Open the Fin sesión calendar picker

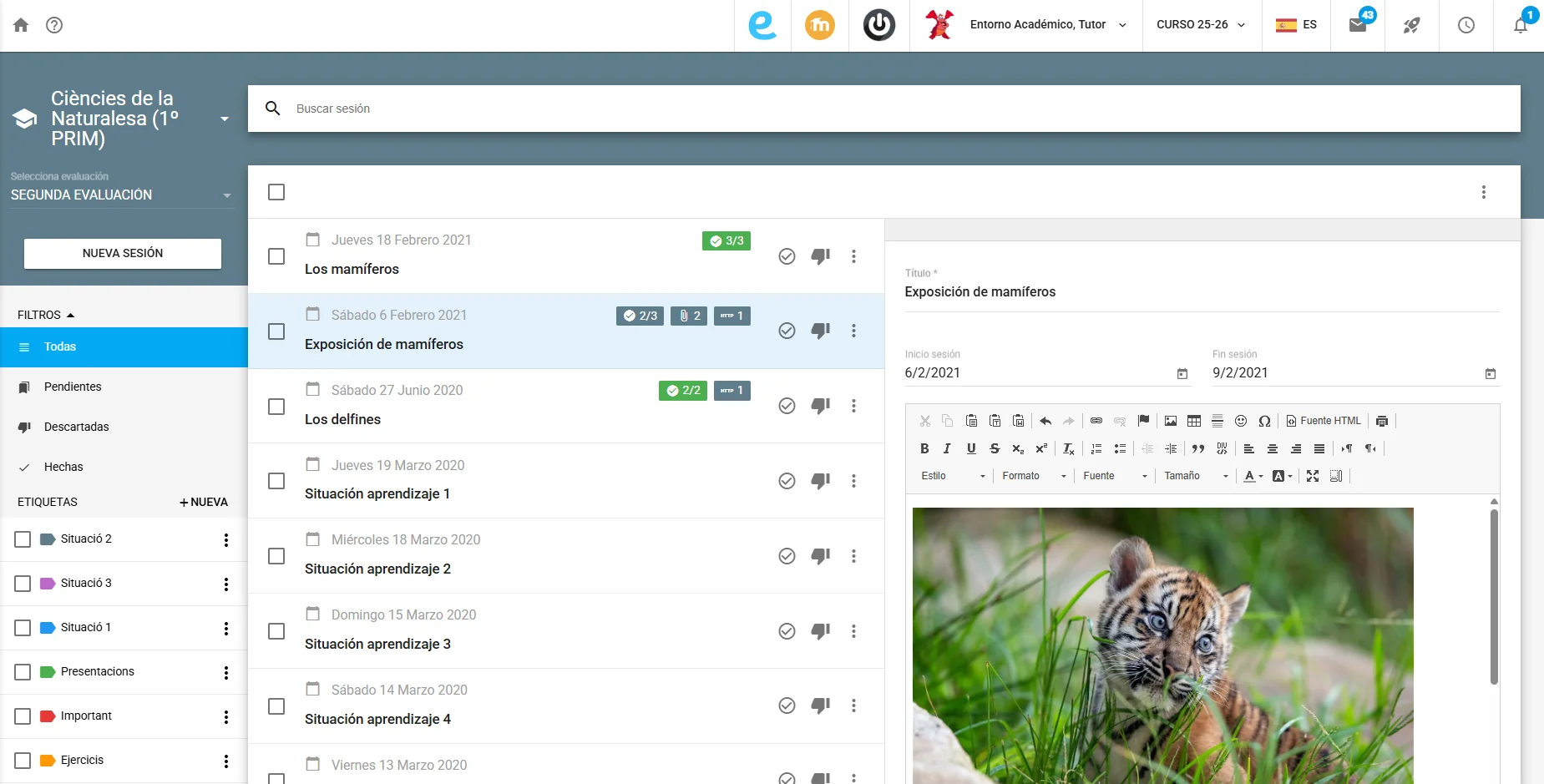(x=1491, y=373)
